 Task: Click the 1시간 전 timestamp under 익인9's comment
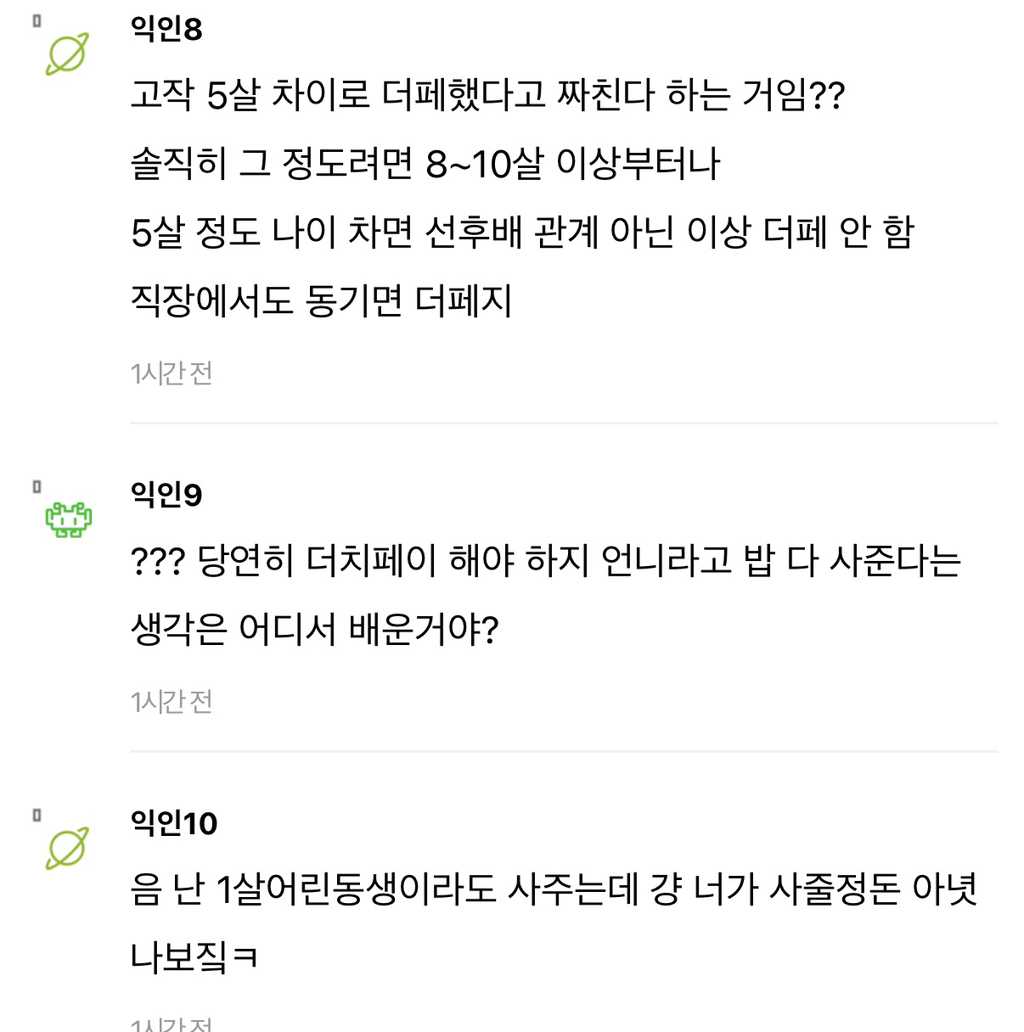click(x=171, y=702)
